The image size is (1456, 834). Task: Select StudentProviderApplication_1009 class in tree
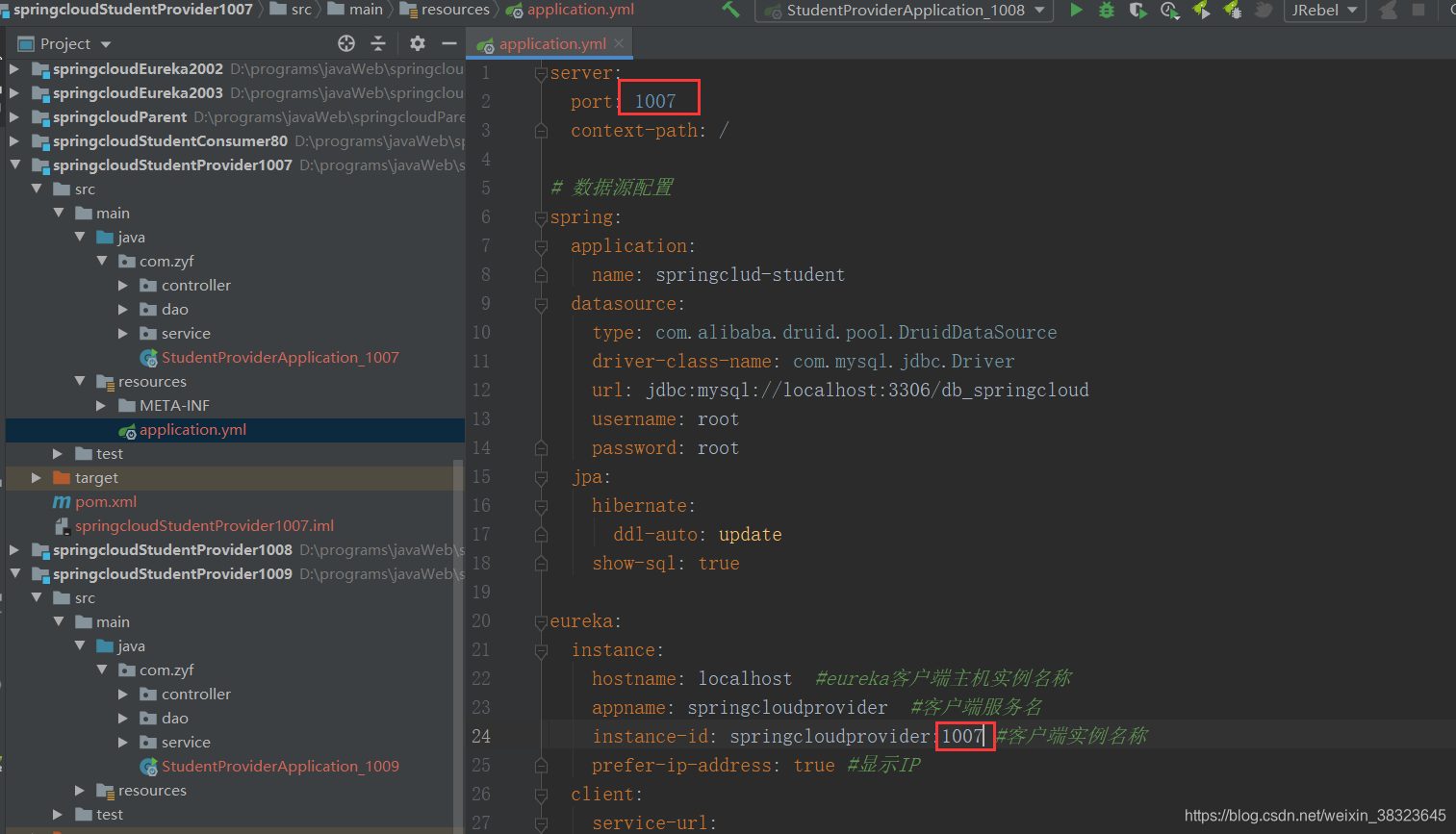(279, 766)
